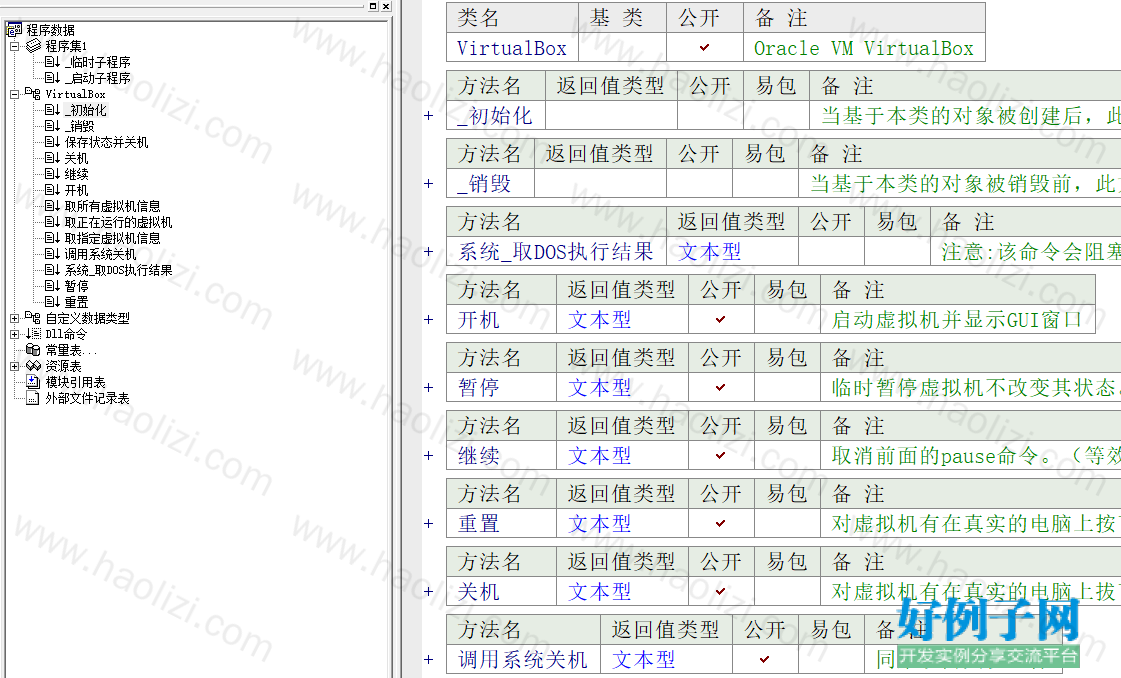Click the 基类 cell of VirtualBox class

point(622,48)
